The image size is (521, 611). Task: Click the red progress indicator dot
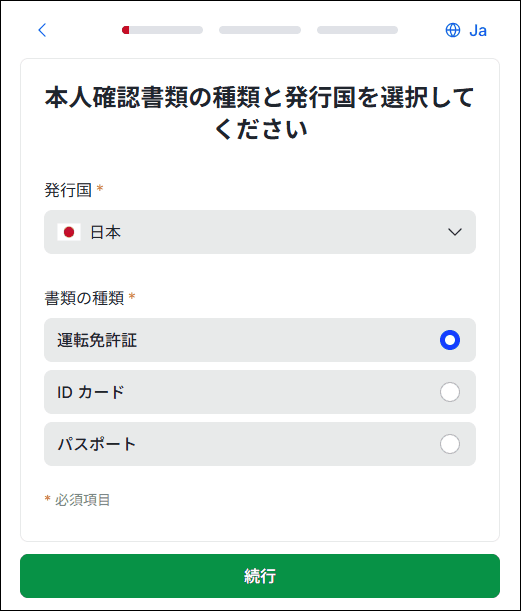click(x=125, y=30)
